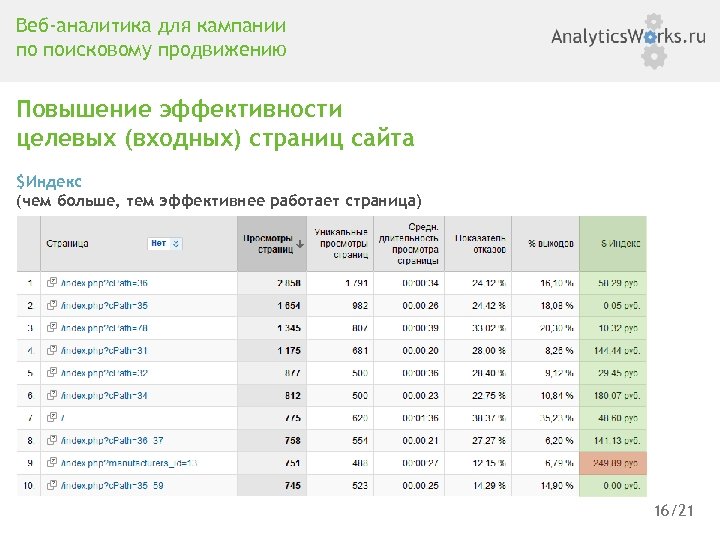Click the AnalyticsWorks.ru logo
Image resolution: width=720 pixels, height=540 pixels.
pyautogui.click(x=627, y=37)
